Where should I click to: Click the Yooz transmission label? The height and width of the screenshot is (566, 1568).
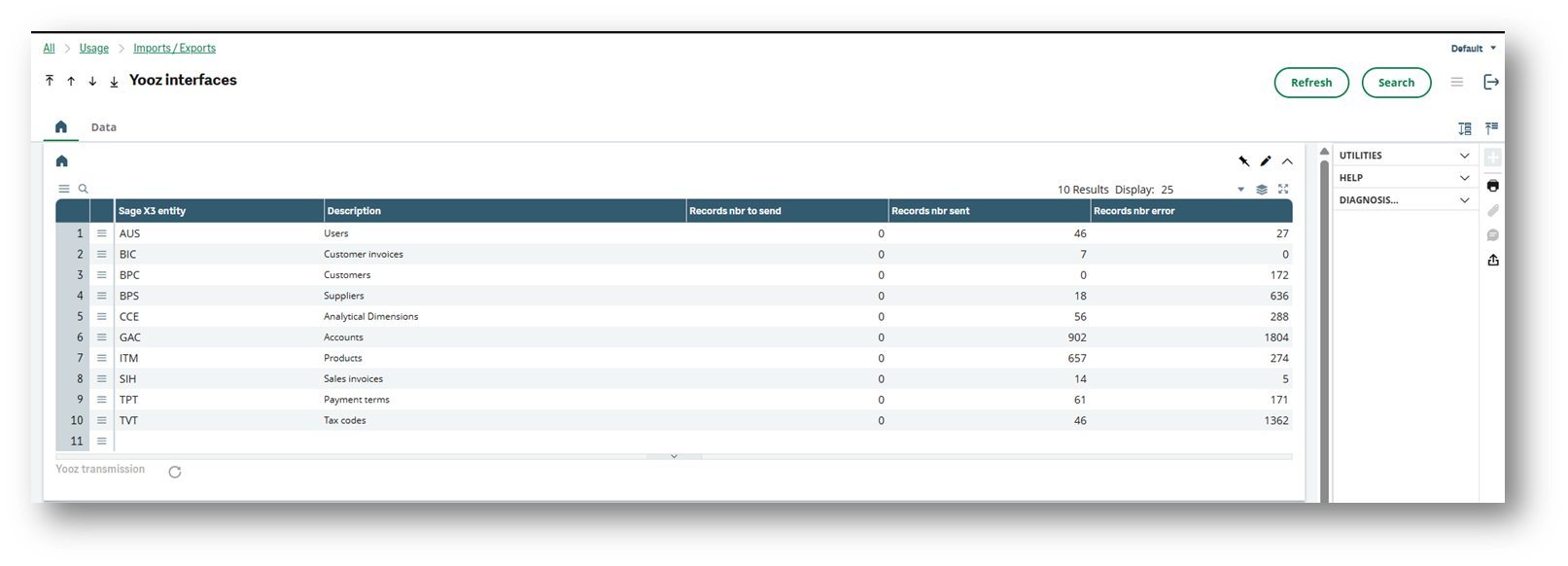100,469
